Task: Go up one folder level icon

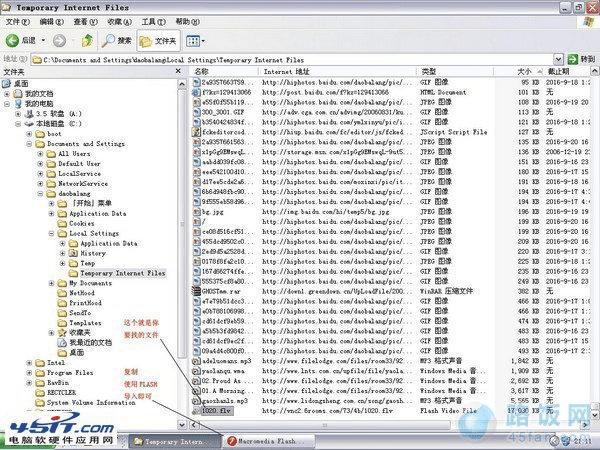Action: coord(88,40)
